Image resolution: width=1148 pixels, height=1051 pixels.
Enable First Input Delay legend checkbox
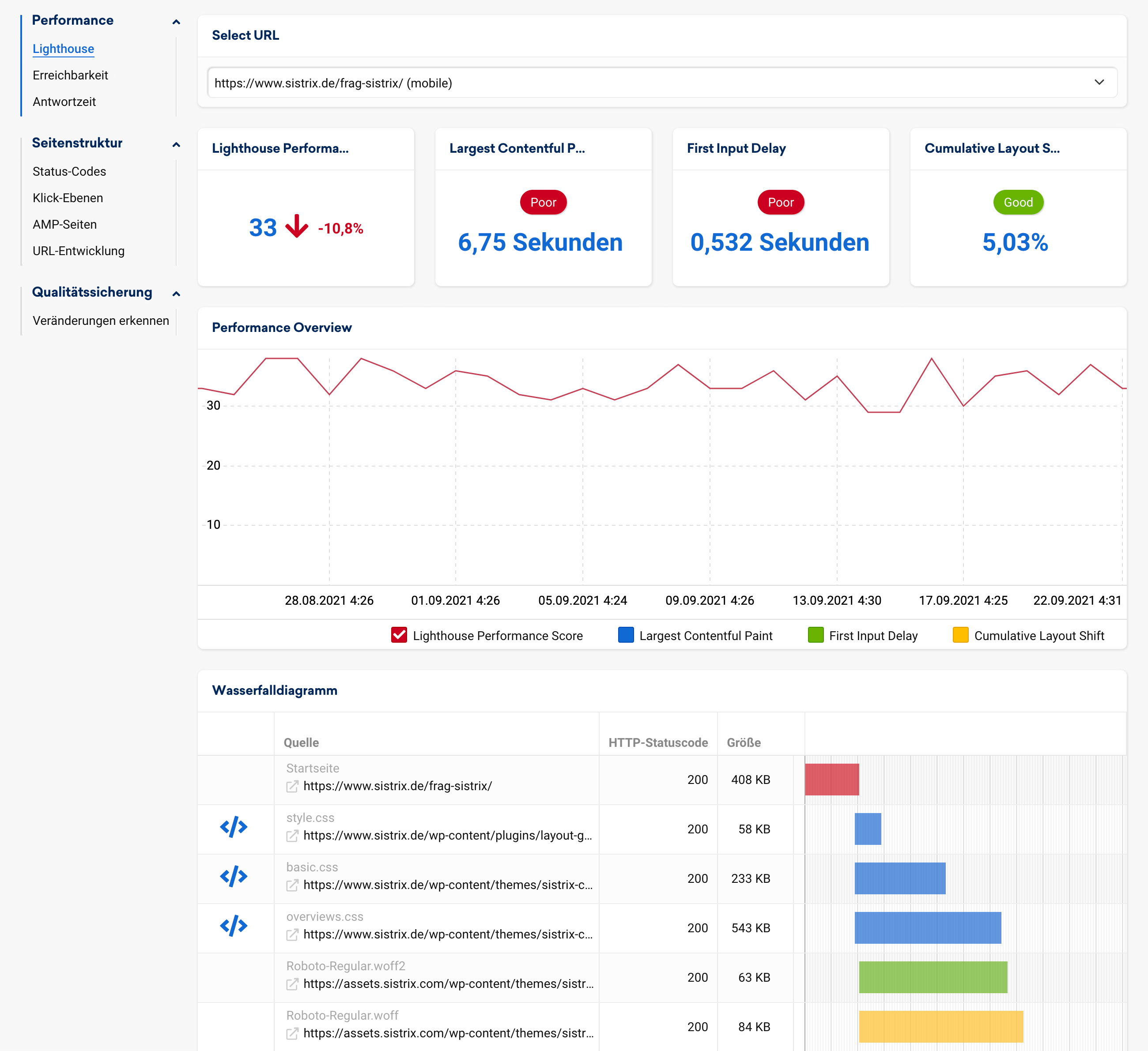[x=816, y=635]
